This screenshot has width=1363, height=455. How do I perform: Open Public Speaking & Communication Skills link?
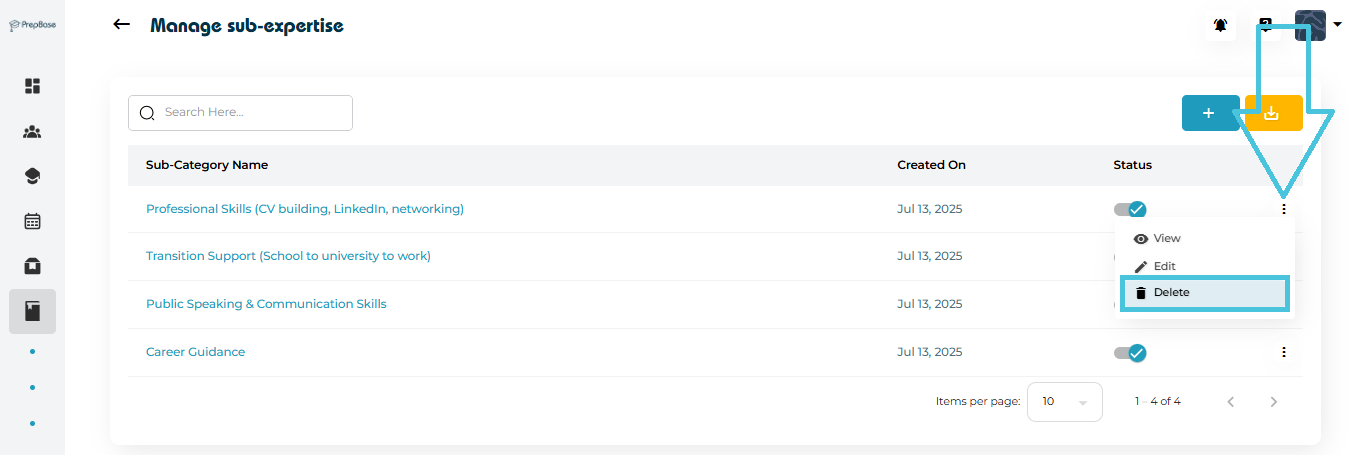266,304
